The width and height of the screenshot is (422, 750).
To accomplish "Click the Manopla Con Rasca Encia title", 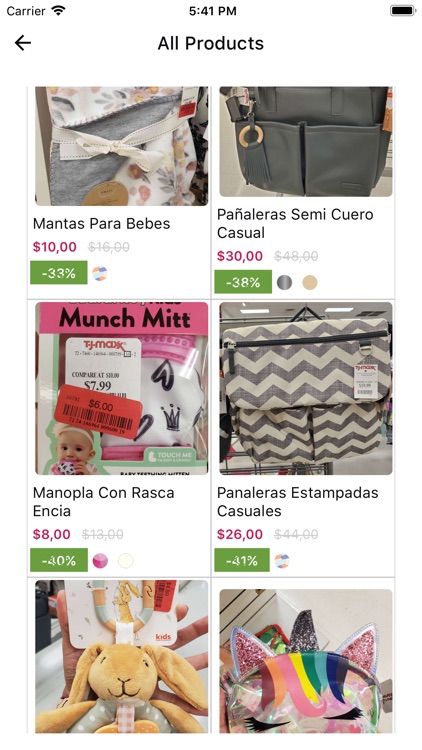I will 103,502.
